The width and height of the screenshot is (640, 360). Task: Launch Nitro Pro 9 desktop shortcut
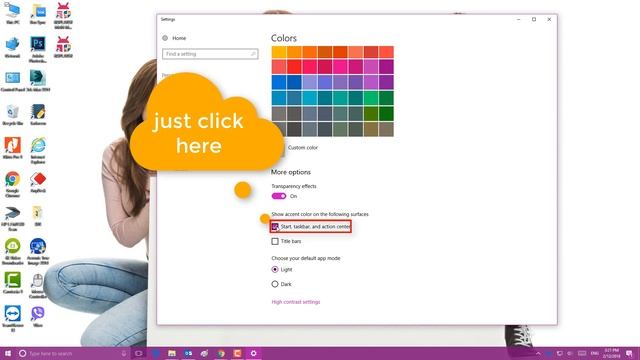pos(13,148)
